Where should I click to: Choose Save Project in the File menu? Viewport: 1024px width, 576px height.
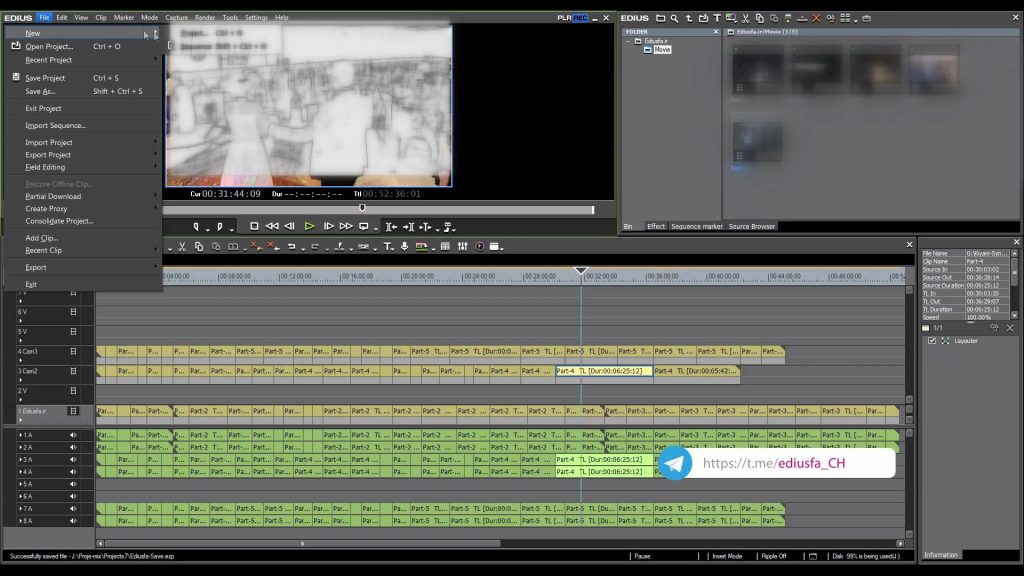[83, 78]
